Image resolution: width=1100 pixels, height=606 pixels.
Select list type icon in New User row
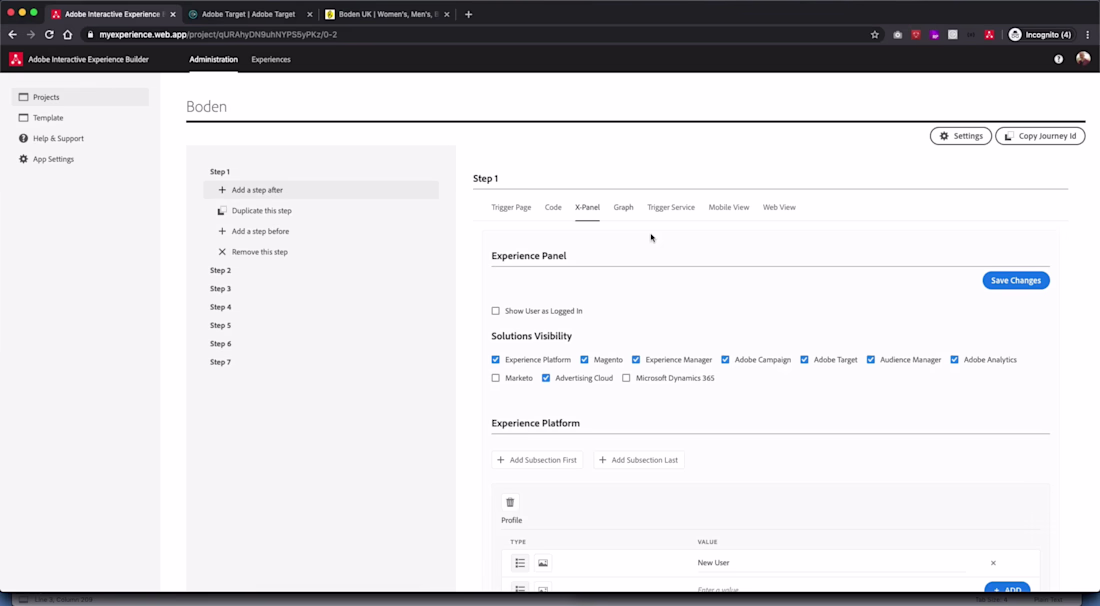point(520,563)
